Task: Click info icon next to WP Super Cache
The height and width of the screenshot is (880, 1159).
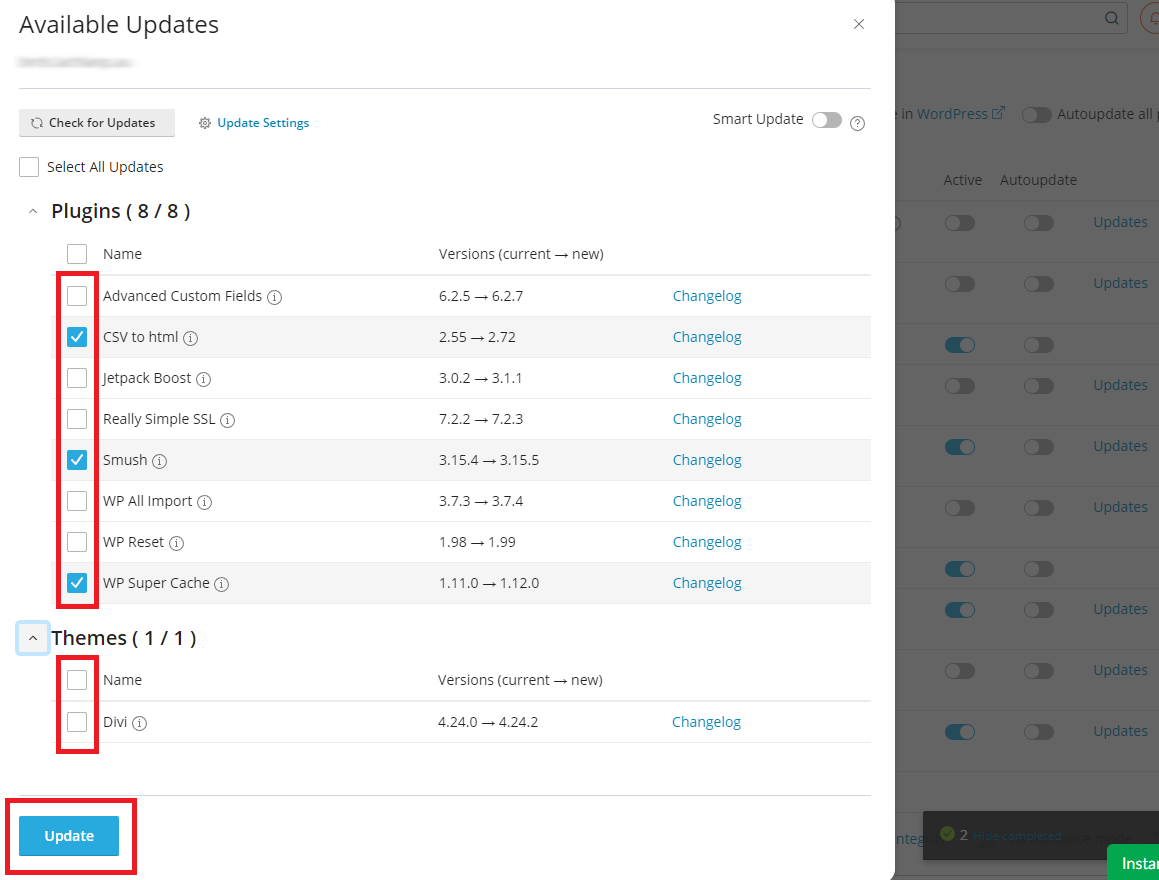Action: pyautogui.click(x=222, y=584)
